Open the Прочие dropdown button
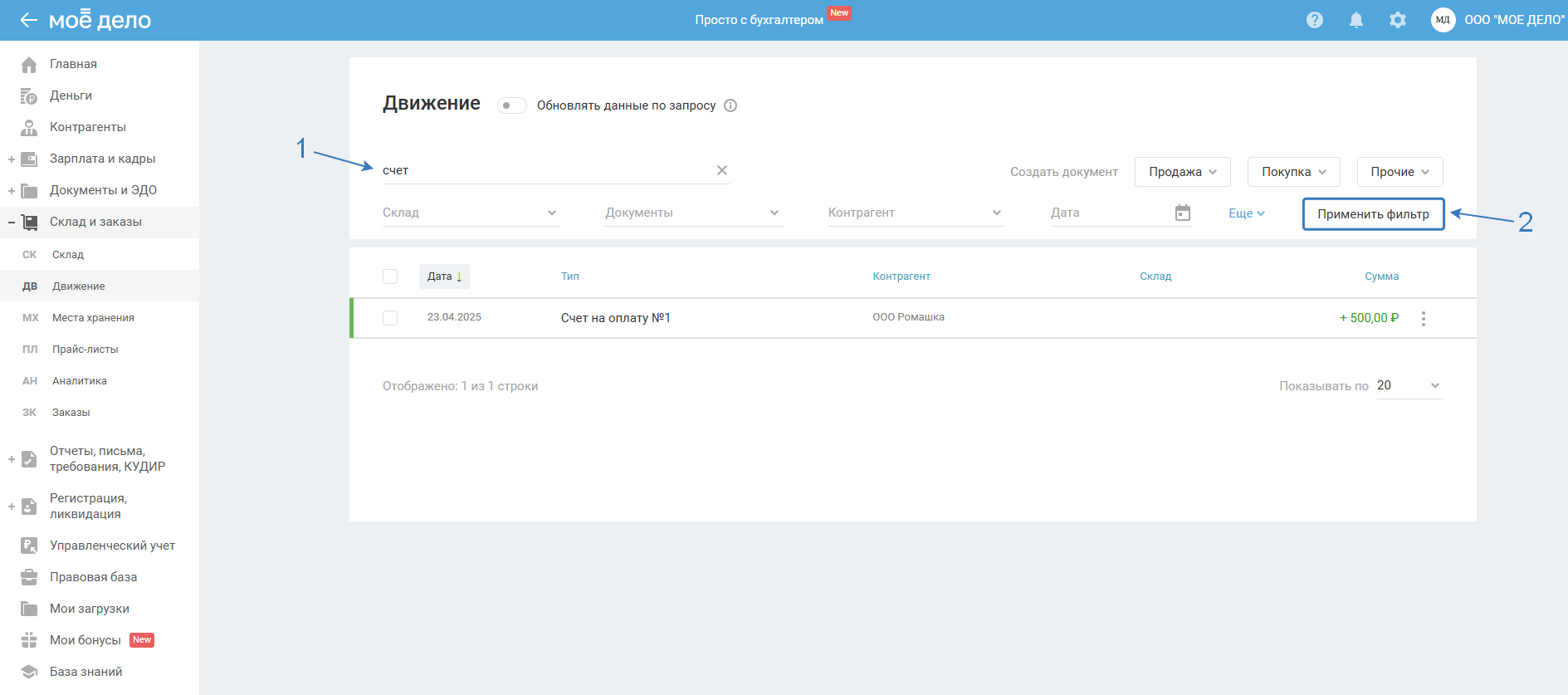The image size is (1568, 695). click(x=1400, y=172)
